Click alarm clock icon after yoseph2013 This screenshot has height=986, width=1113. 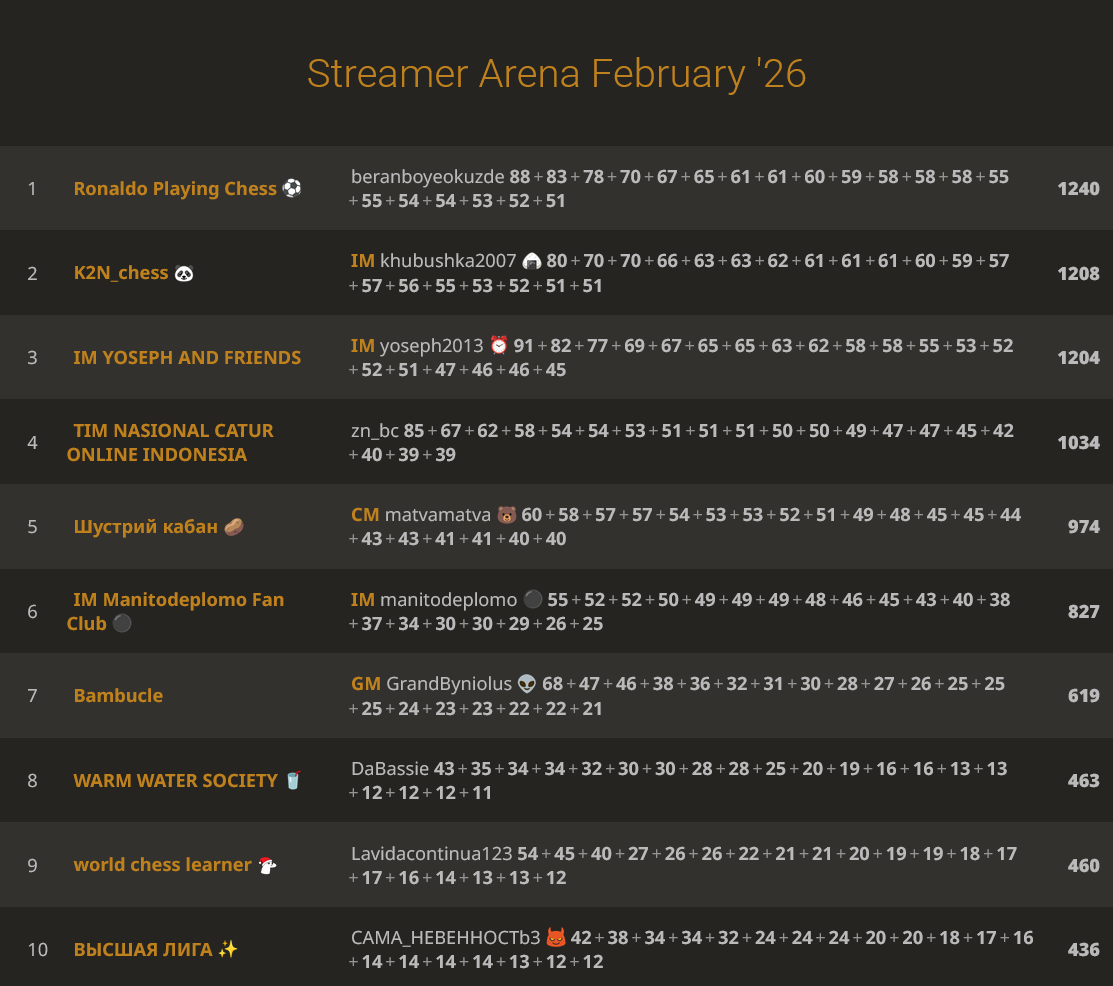pyautogui.click(x=499, y=346)
